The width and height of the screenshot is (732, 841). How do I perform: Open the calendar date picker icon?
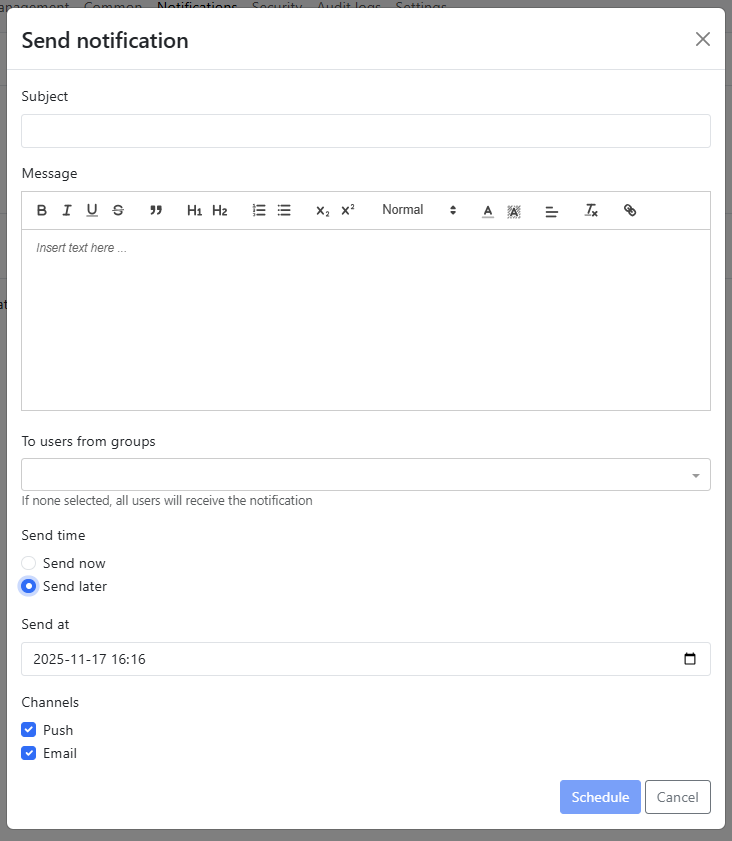pyautogui.click(x=690, y=659)
